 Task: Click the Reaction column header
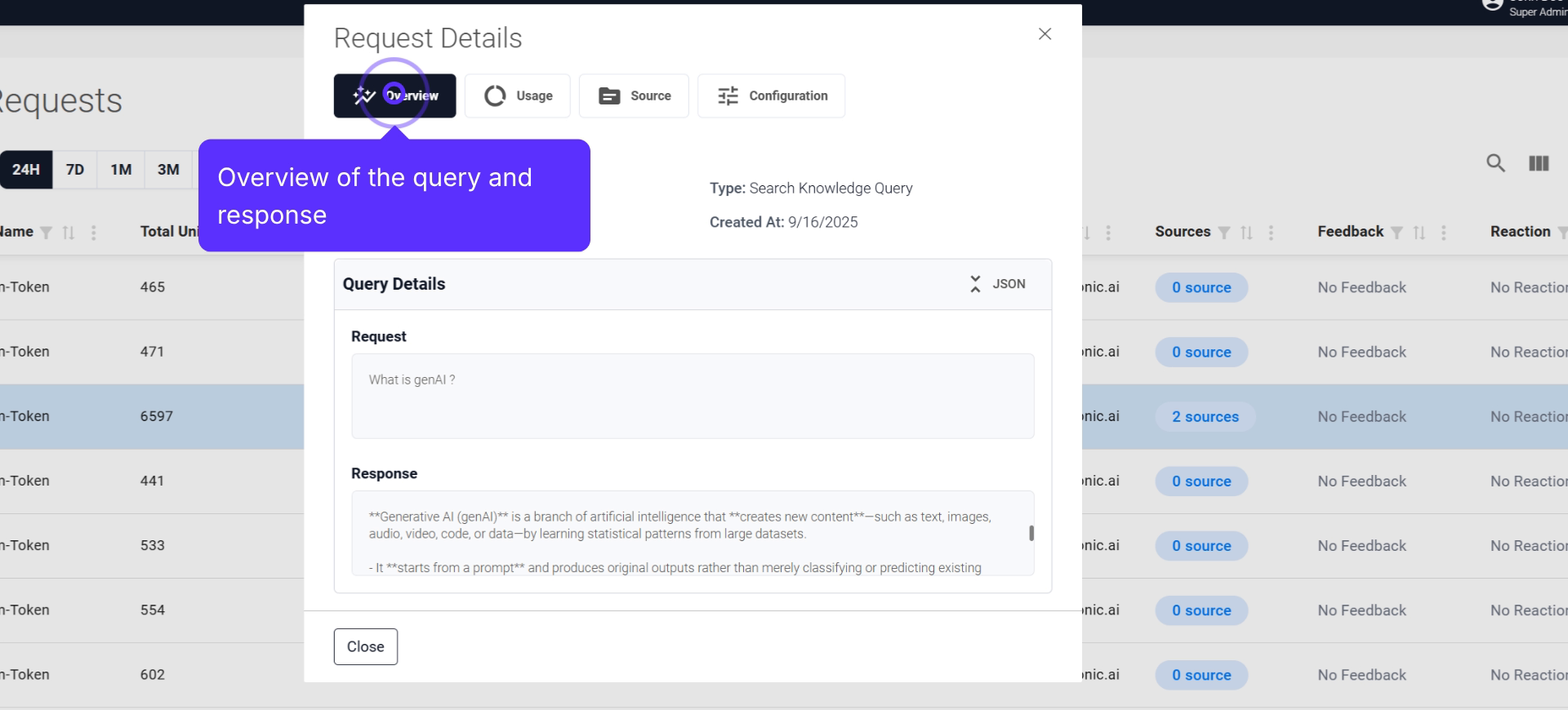click(1520, 232)
